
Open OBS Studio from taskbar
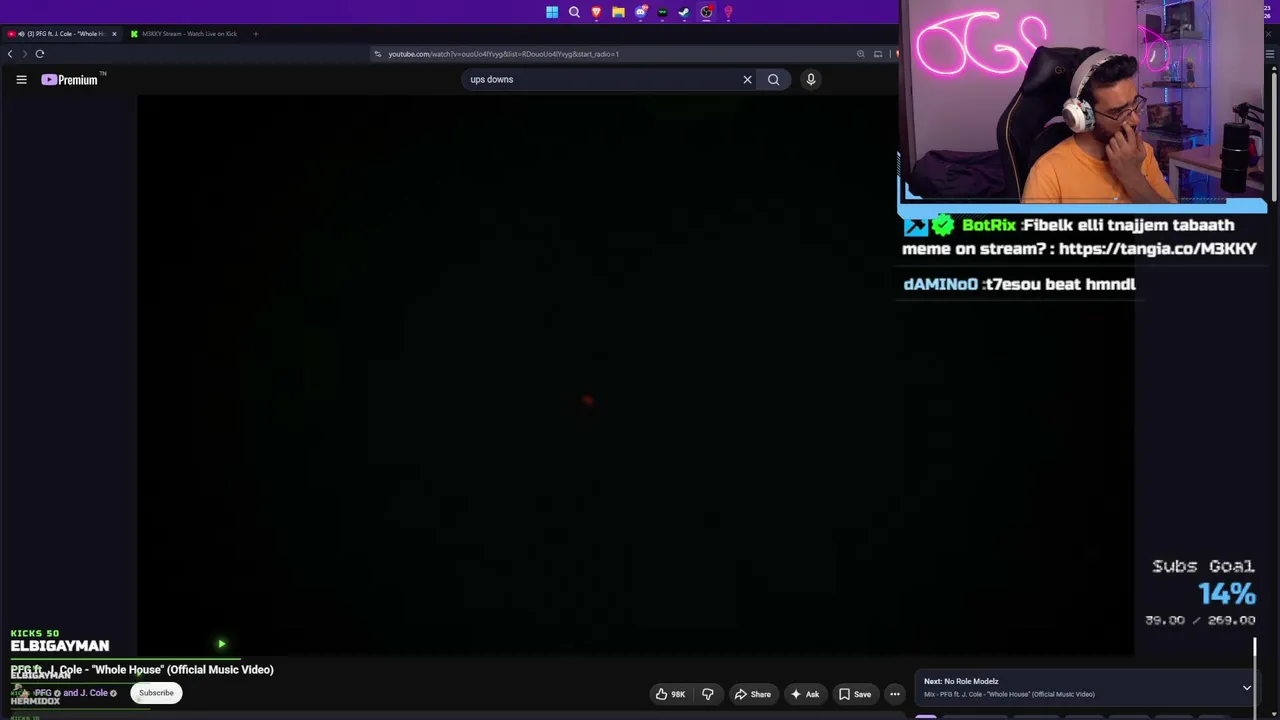(x=706, y=12)
